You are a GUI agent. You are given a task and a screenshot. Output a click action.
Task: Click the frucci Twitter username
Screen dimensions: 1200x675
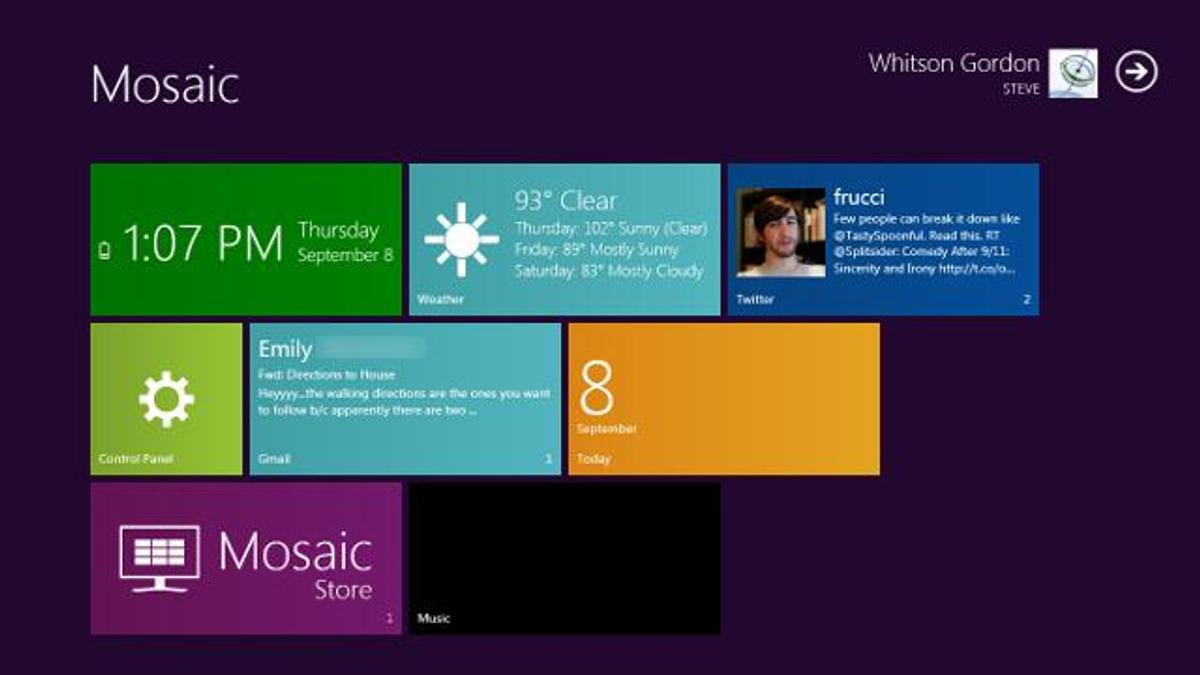tap(859, 197)
